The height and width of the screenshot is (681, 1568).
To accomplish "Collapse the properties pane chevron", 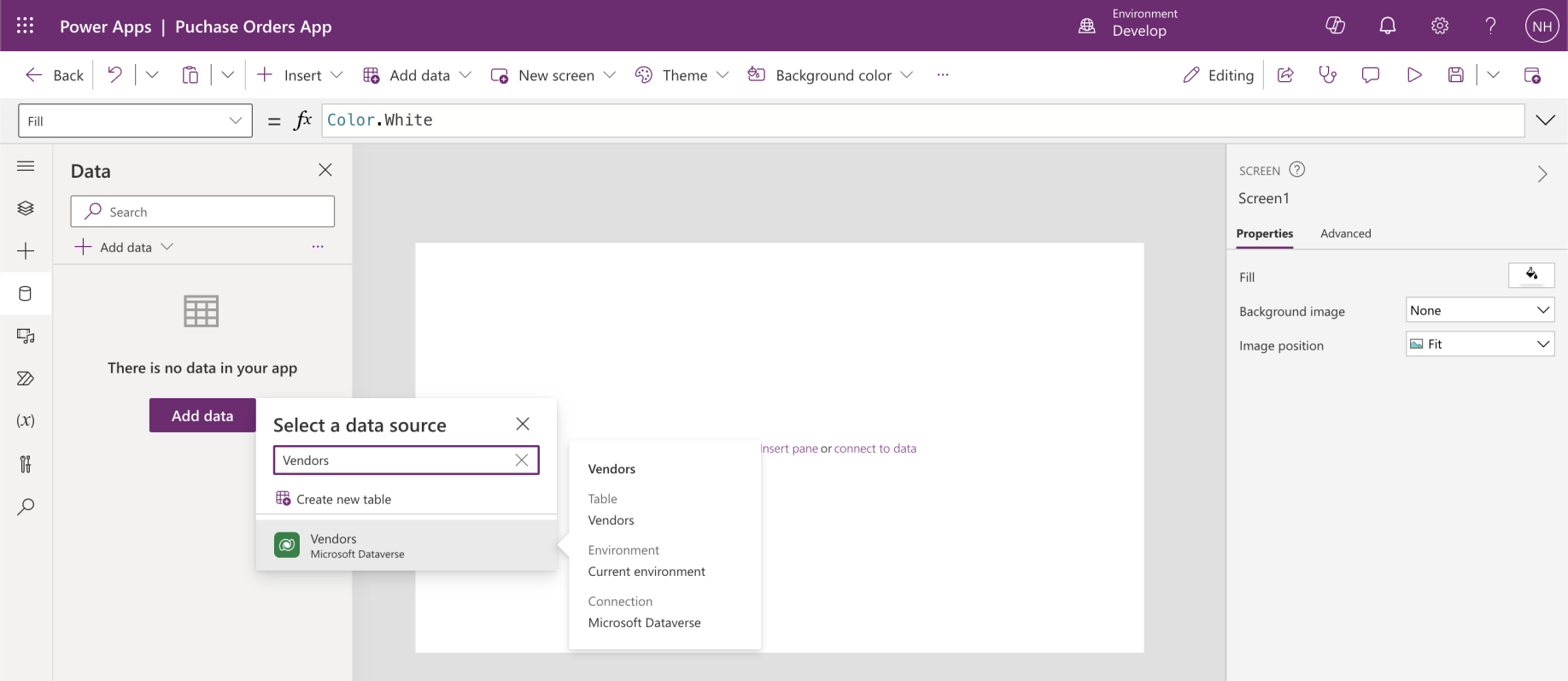I will click(x=1542, y=174).
